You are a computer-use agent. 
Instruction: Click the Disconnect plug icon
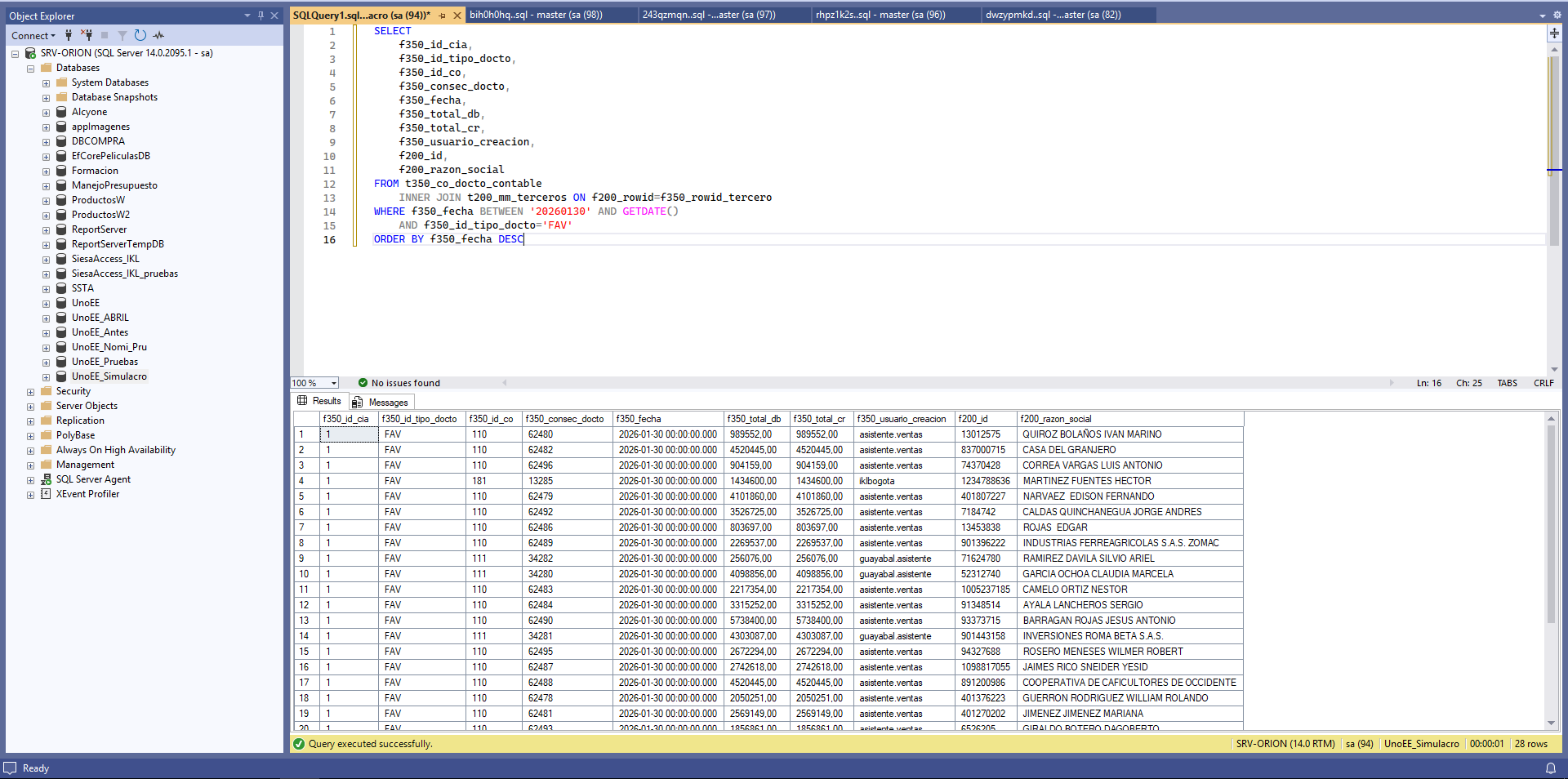click(x=87, y=35)
